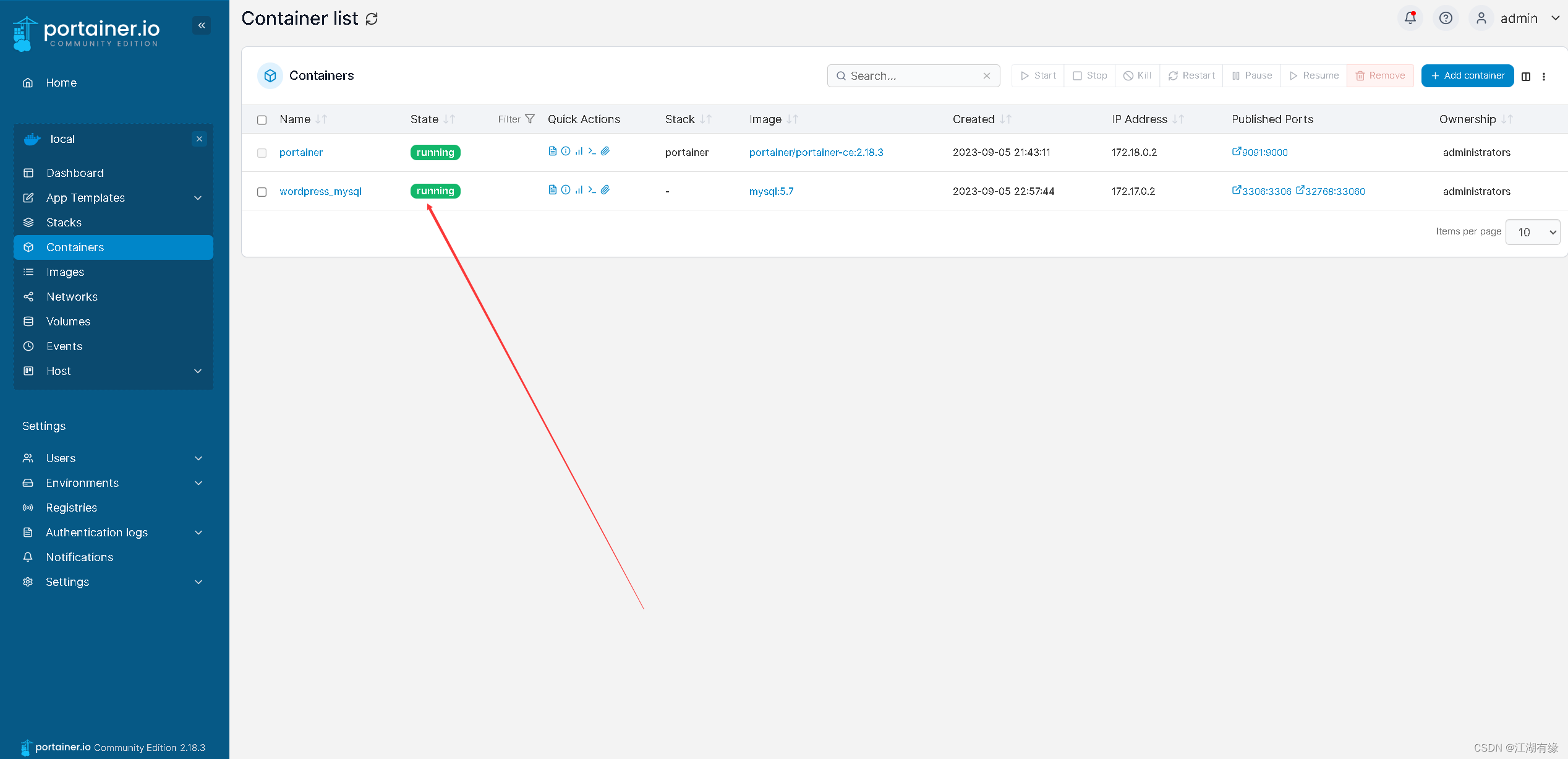
Task: Open the Stacks menu item
Action: (63, 221)
